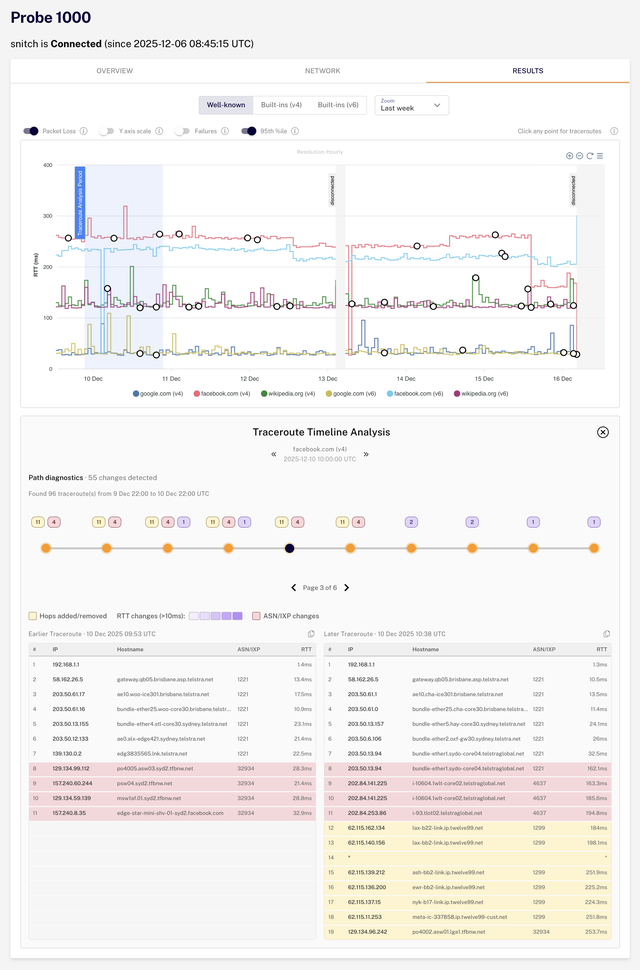This screenshot has width=640, height=970.
Task: Disable the Packet Loss toggle
Action: 33,132
